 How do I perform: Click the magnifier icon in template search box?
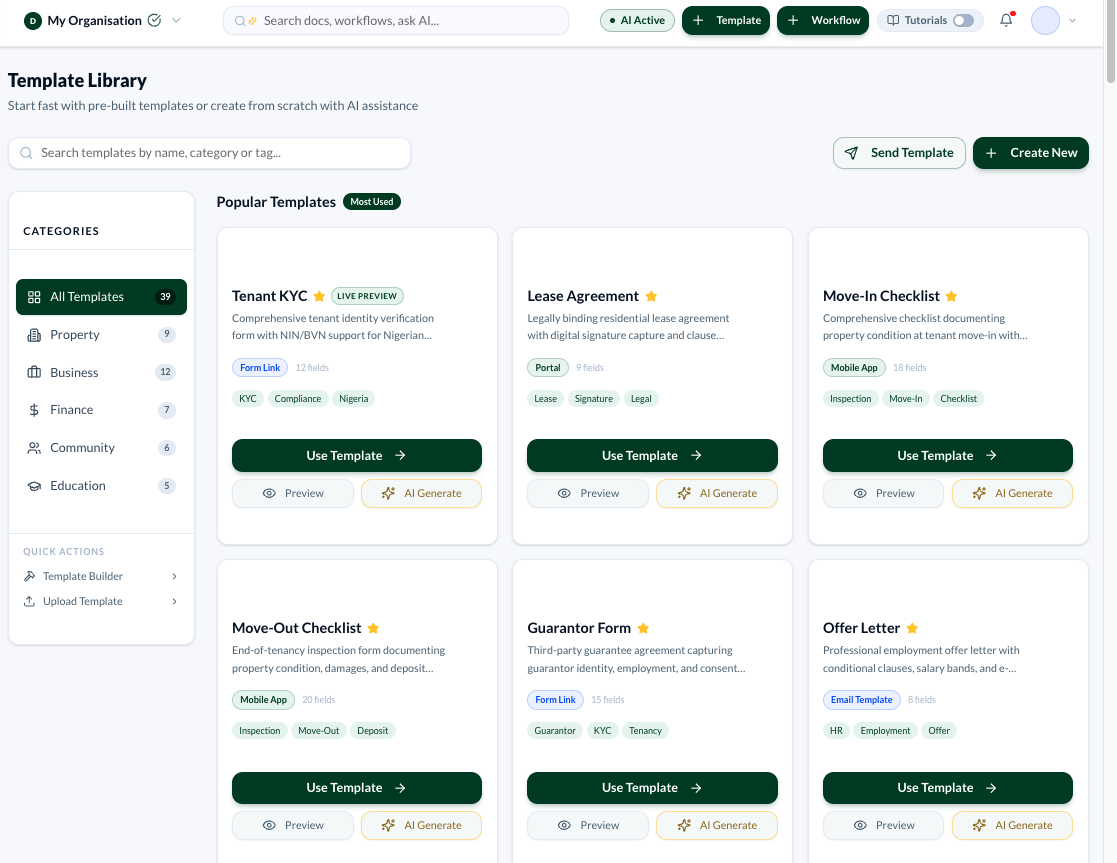(x=26, y=153)
